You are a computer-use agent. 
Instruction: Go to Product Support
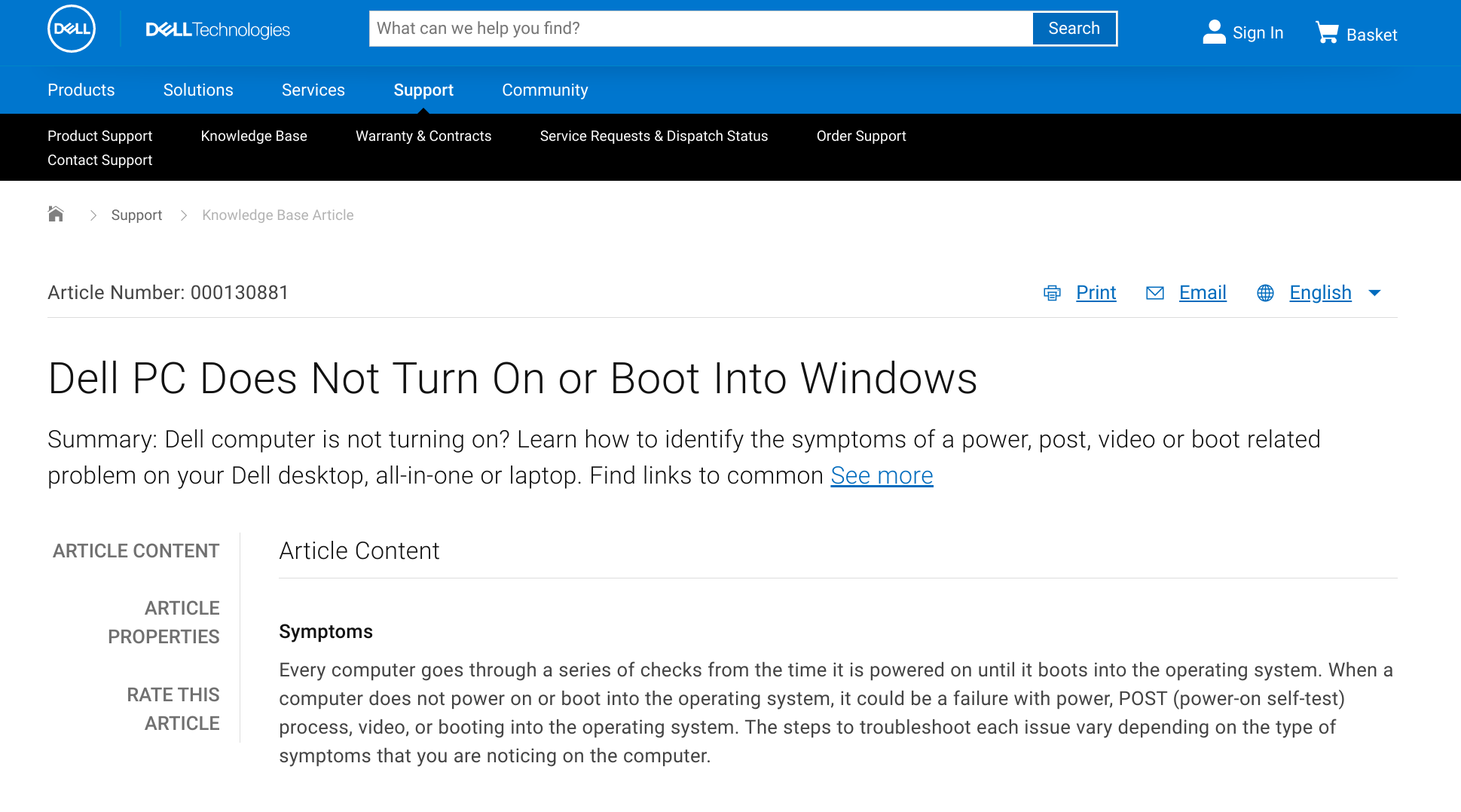pyautogui.click(x=99, y=136)
